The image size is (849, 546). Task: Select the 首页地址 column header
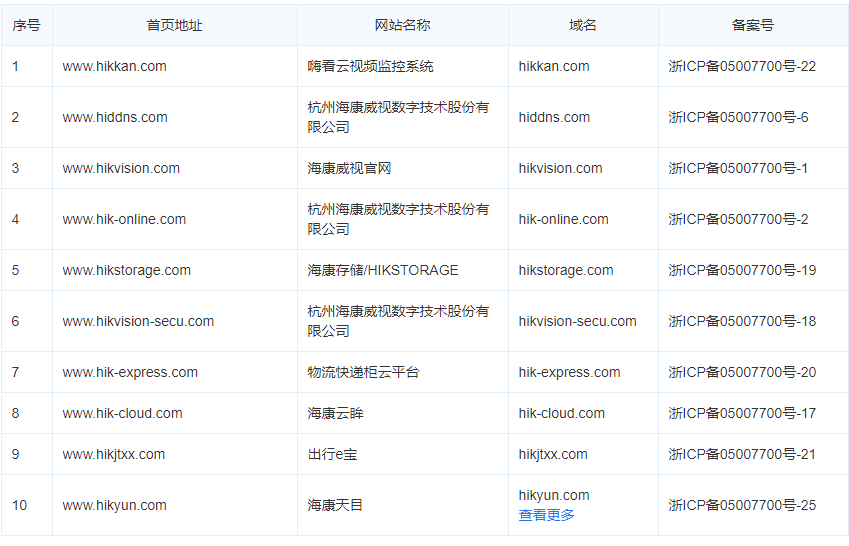(174, 25)
